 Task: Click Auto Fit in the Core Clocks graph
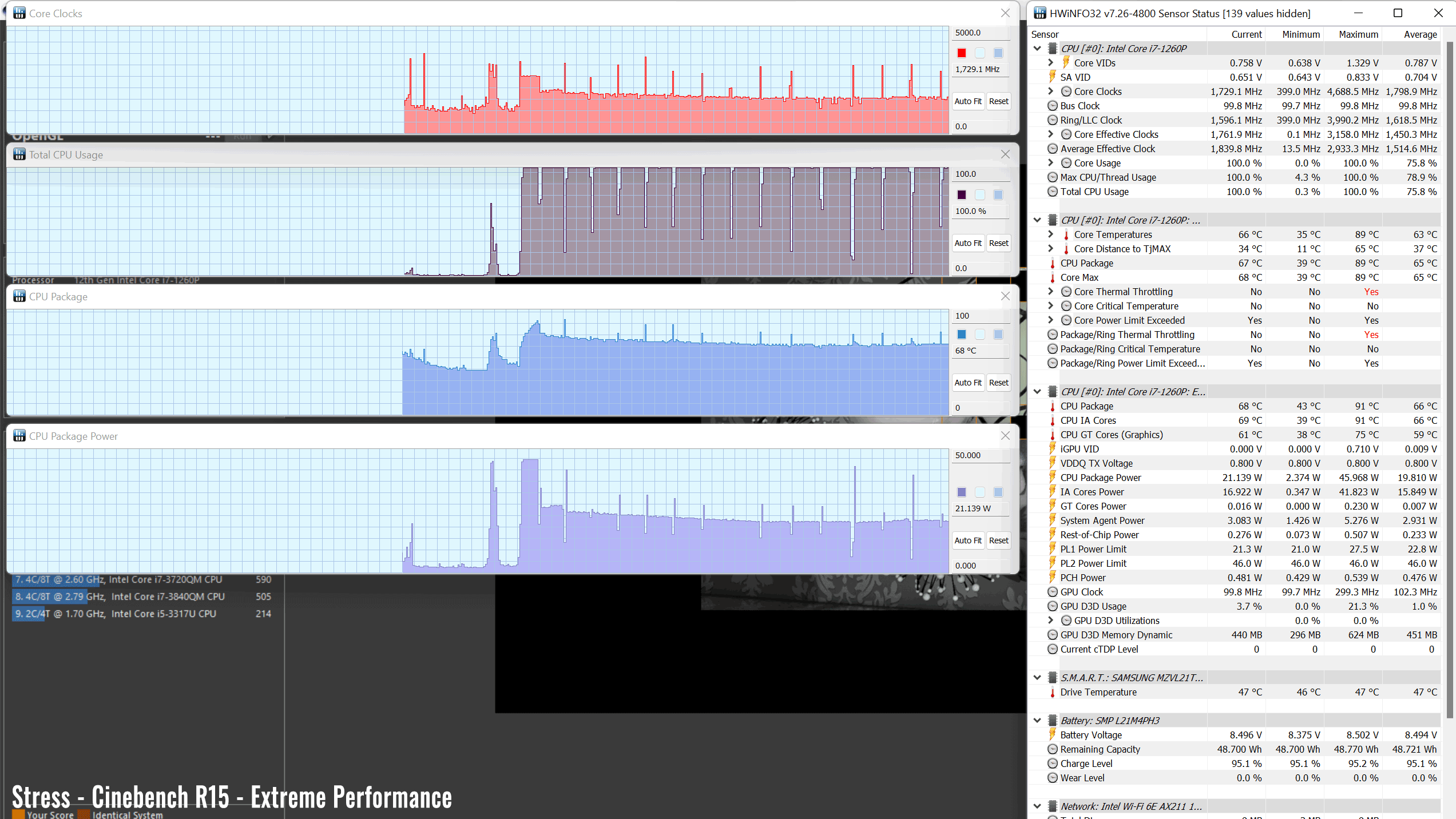[968, 101]
